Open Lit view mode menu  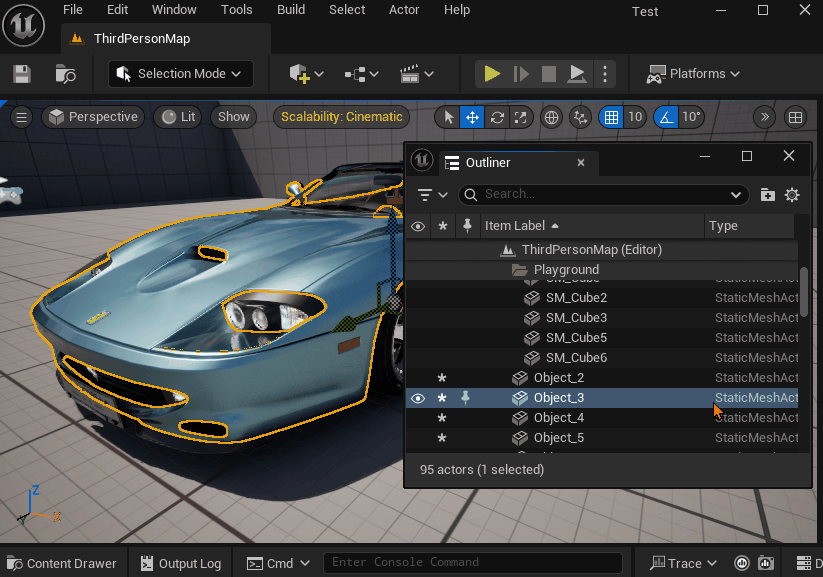178,117
